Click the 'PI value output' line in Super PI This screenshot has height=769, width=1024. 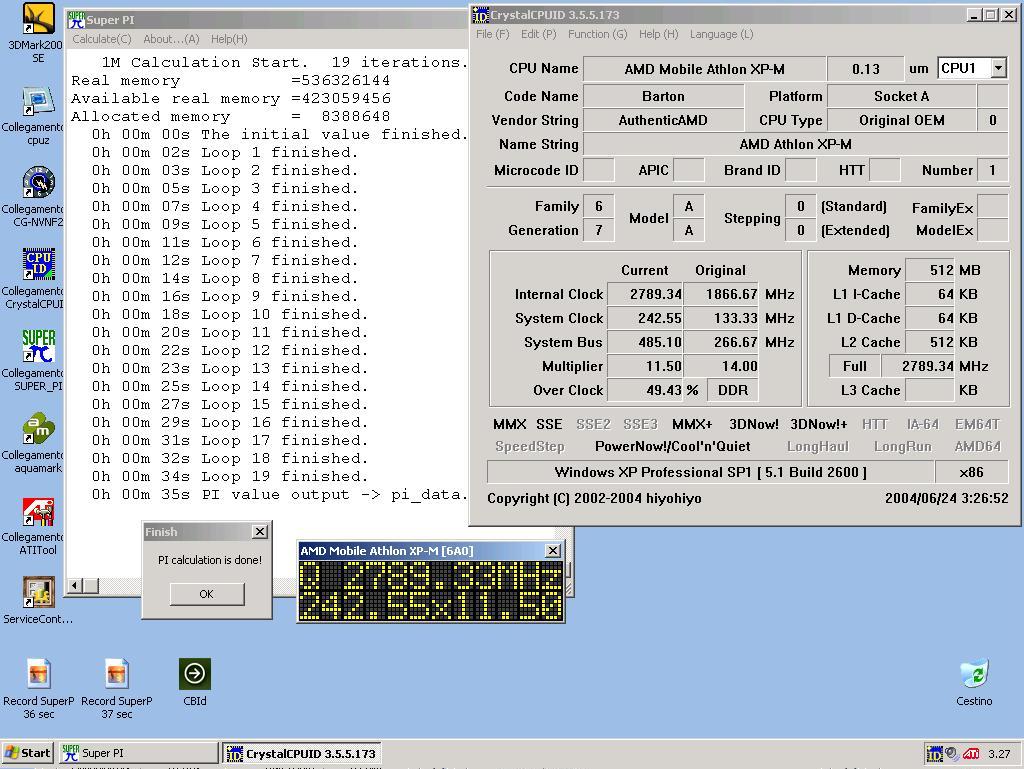(x=280, y=495)
